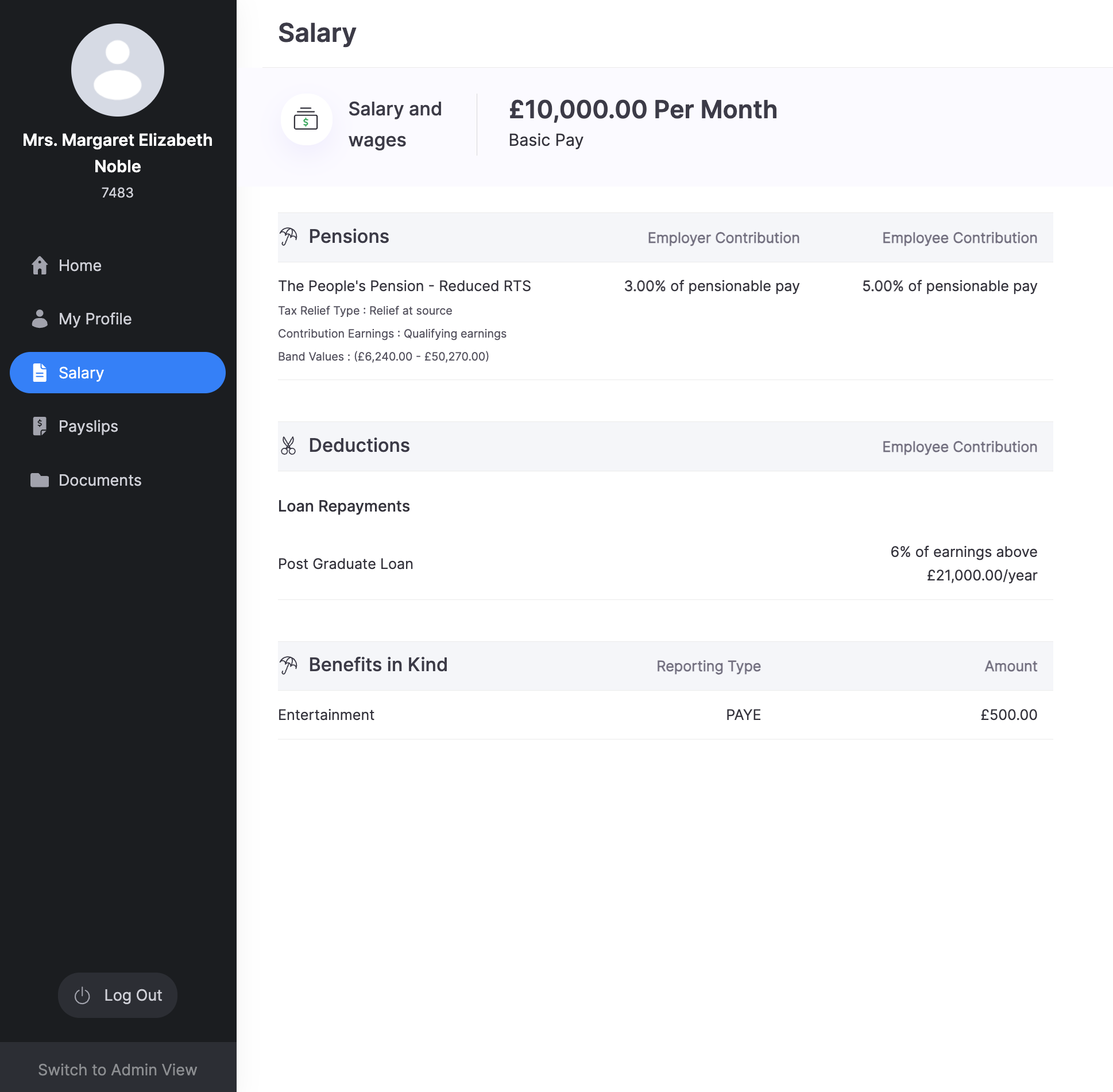The height and width of the screenshot is (1092, 1113).
Task: Click the Reporting Type column header
Action: click(x=709, y=666)
